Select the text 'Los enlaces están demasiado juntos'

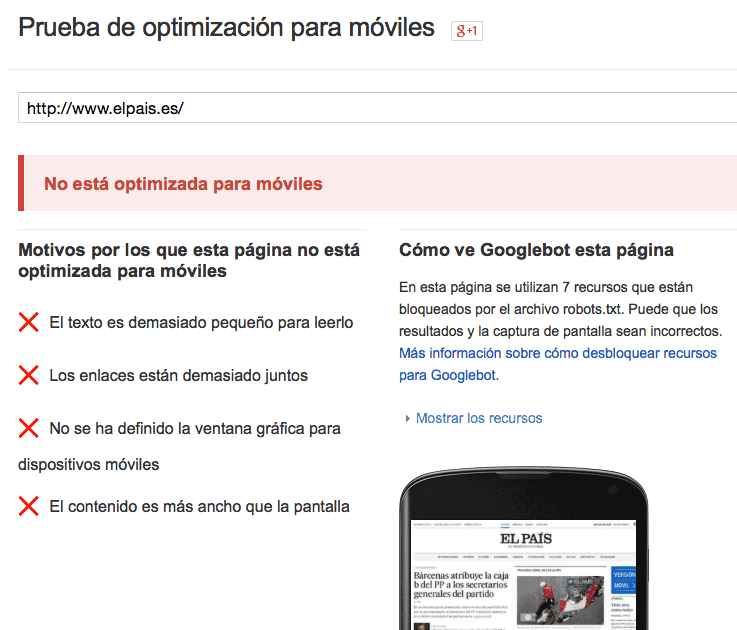179,375
